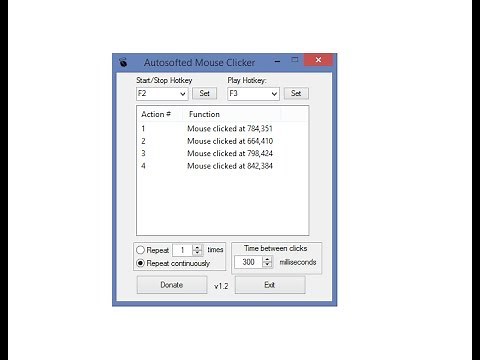
Task: Click the Function column header
Action: coord(232,114)
